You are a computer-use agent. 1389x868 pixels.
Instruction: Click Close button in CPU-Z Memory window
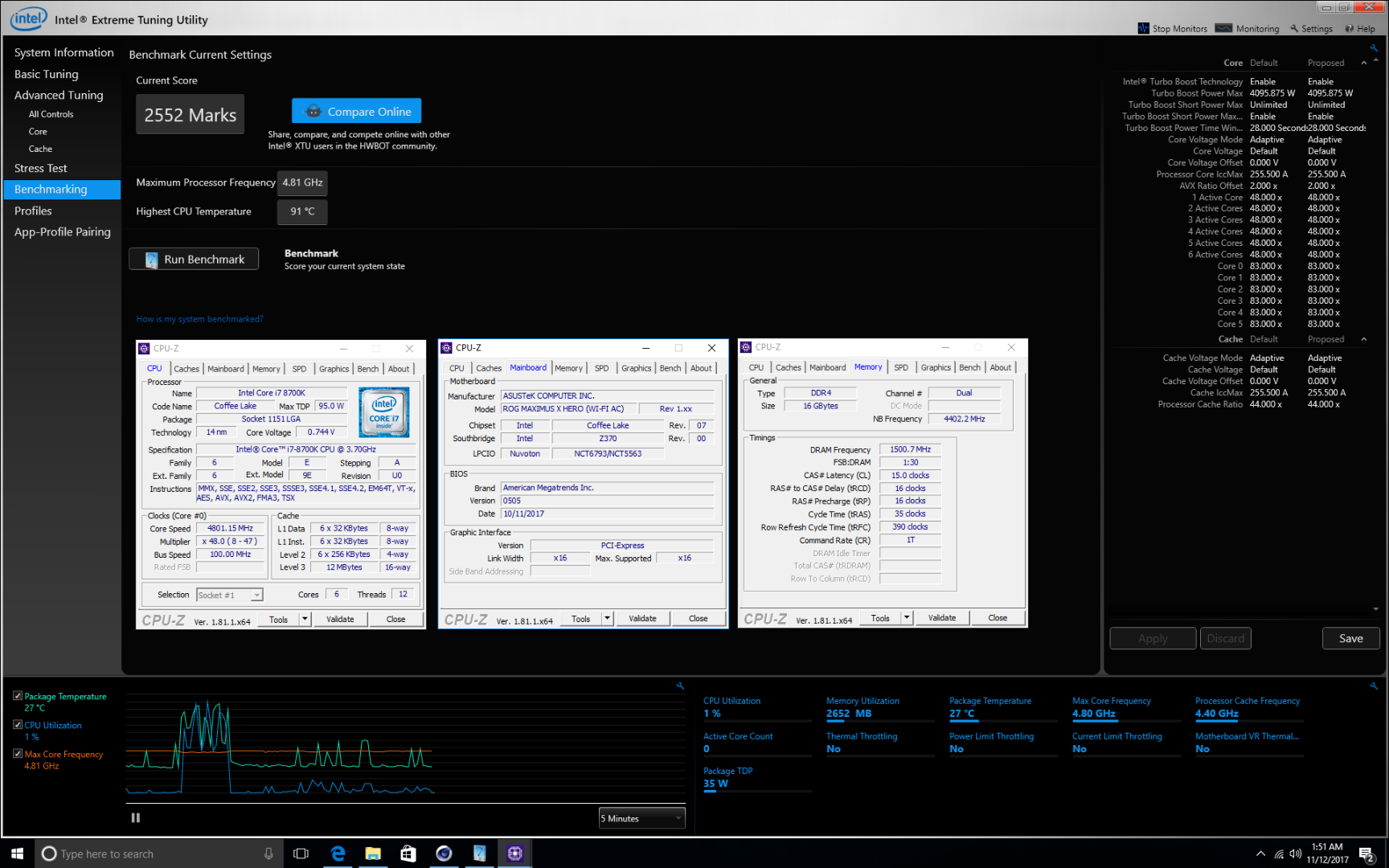[x=998, y=617]
